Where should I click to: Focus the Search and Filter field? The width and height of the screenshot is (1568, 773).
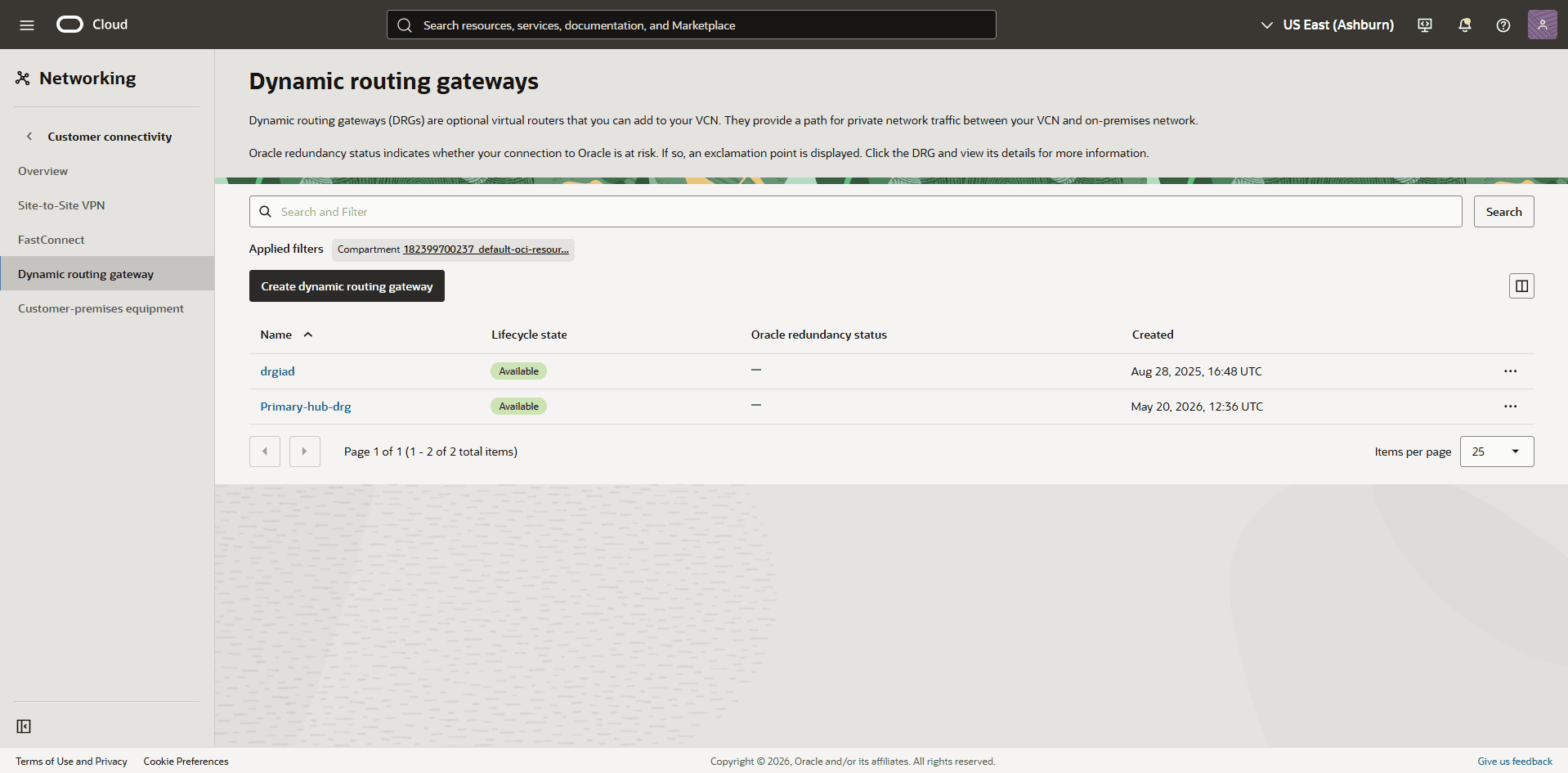pos(855,212)
